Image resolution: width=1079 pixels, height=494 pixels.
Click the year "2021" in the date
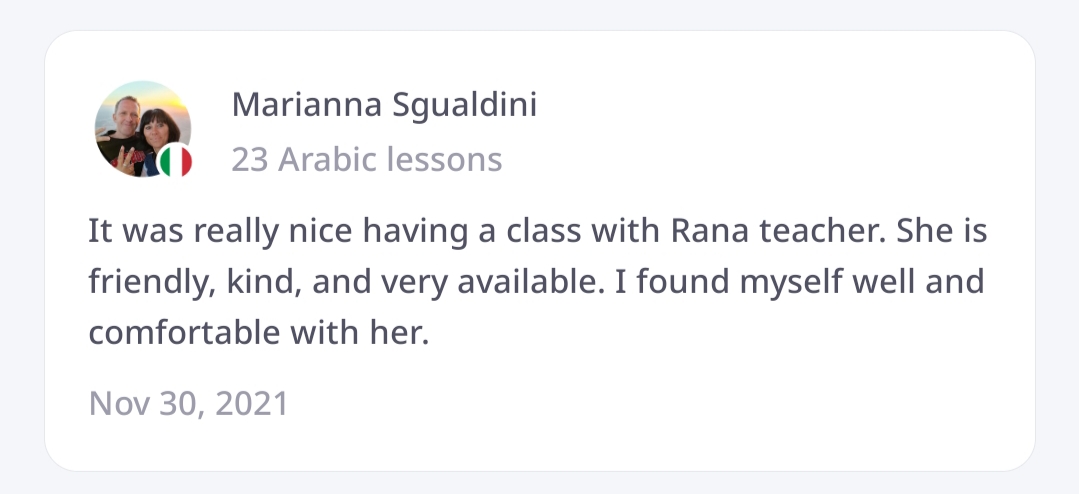(x=251, y=403)
